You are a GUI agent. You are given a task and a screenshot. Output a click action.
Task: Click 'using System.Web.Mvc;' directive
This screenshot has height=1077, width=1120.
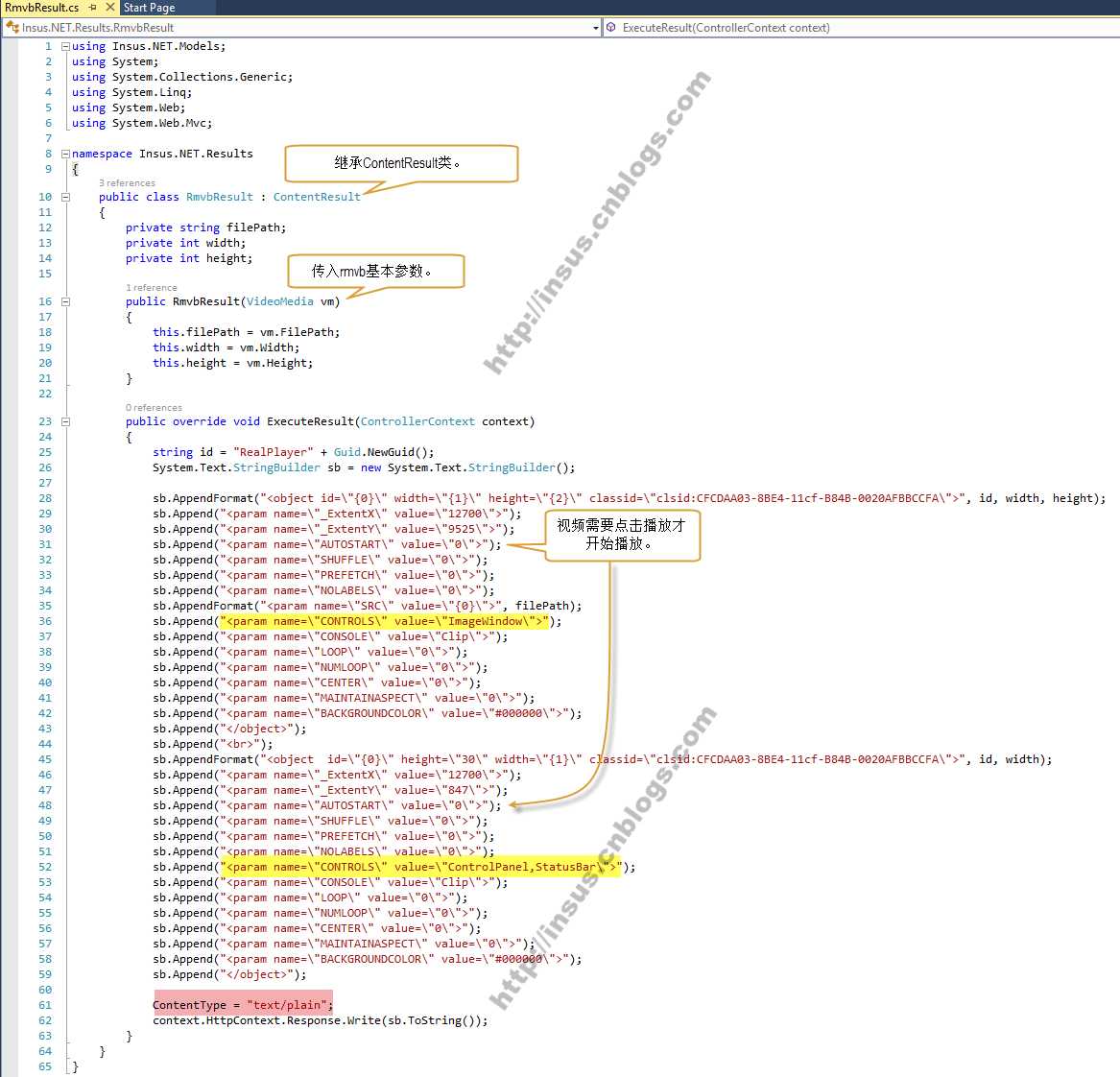coord(142,123)
